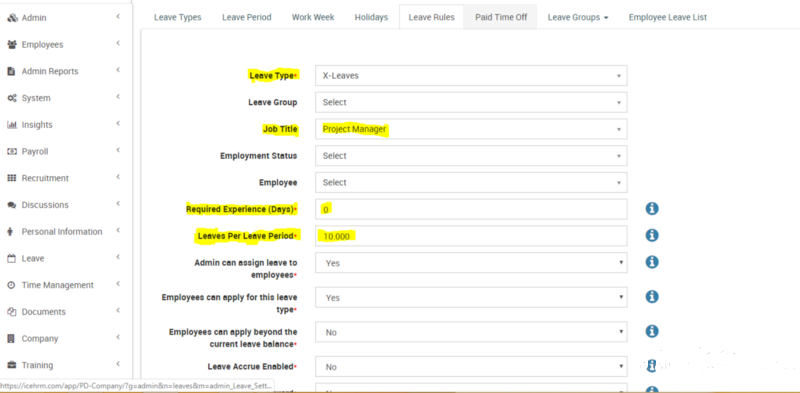The height and width of the screenshot is (393, 800).
Task: Click the Required Experience (Days) input field
Action: 471,209
